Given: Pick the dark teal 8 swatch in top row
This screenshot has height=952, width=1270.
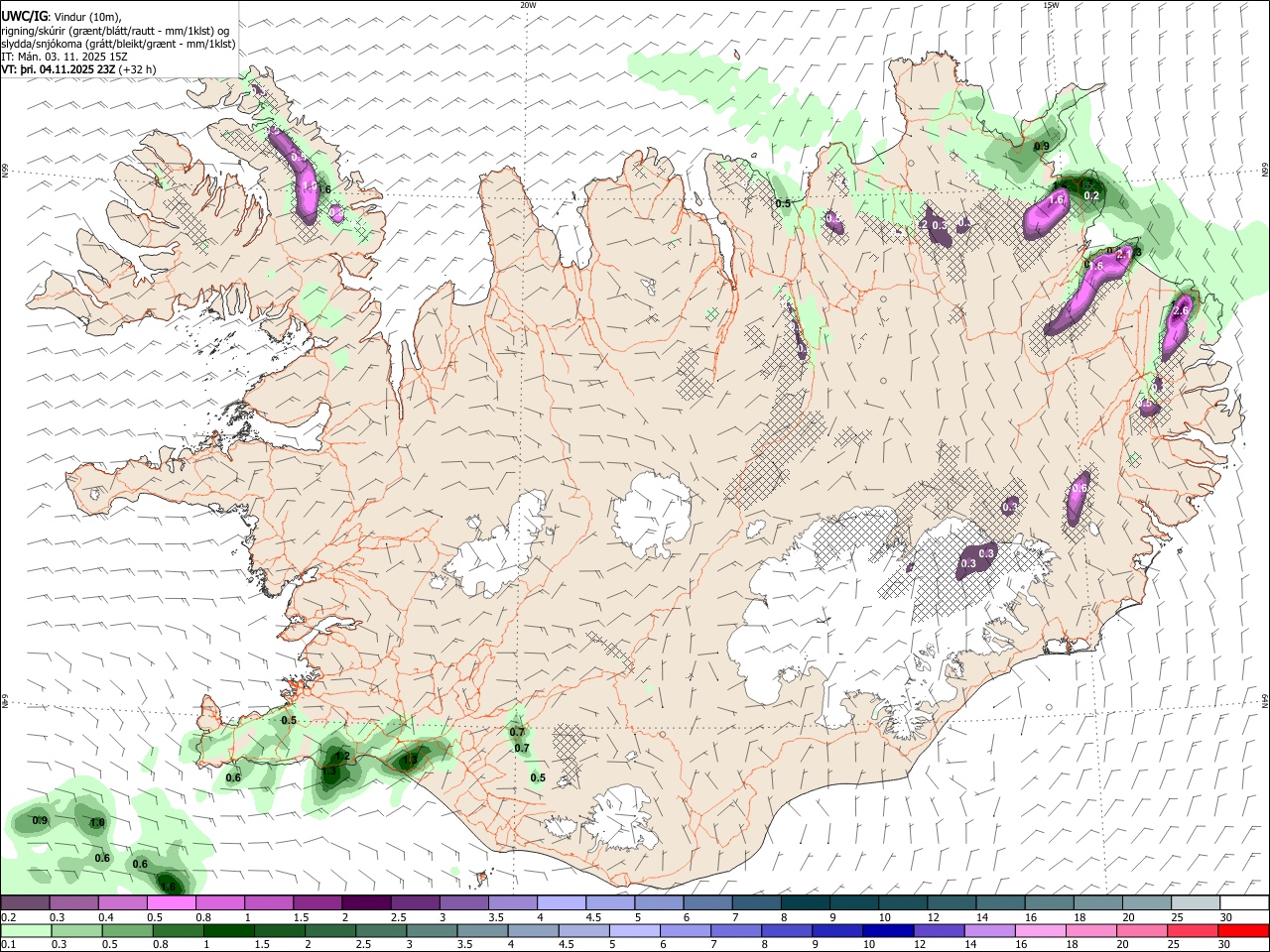Looking at the screenshot, I should pyautogui.click(x=806, y=903).
